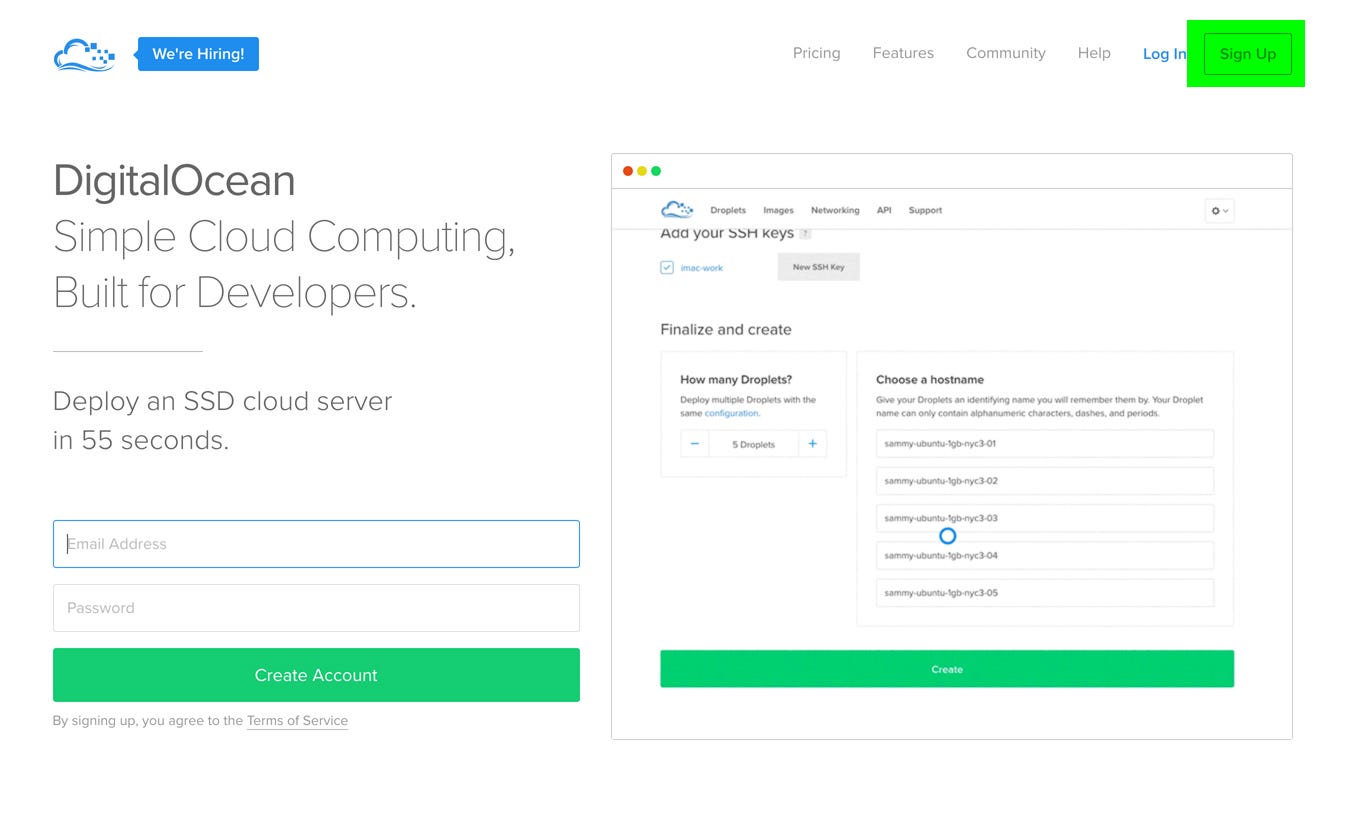Select Droplets tab in demo panel
Image resolution: width=1352 pixels, height=822 pixels.
[728, 210]
